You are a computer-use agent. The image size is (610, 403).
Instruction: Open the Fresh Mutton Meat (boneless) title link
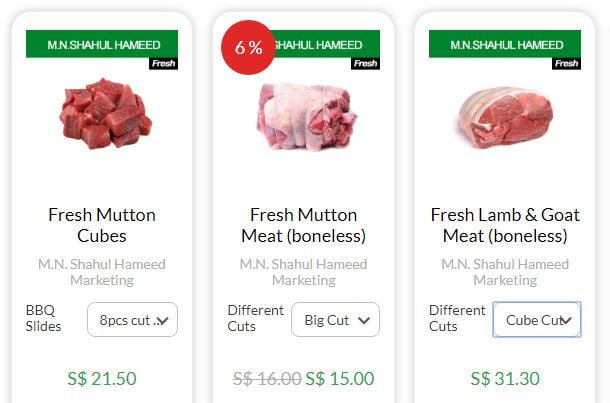coord(303,225)
